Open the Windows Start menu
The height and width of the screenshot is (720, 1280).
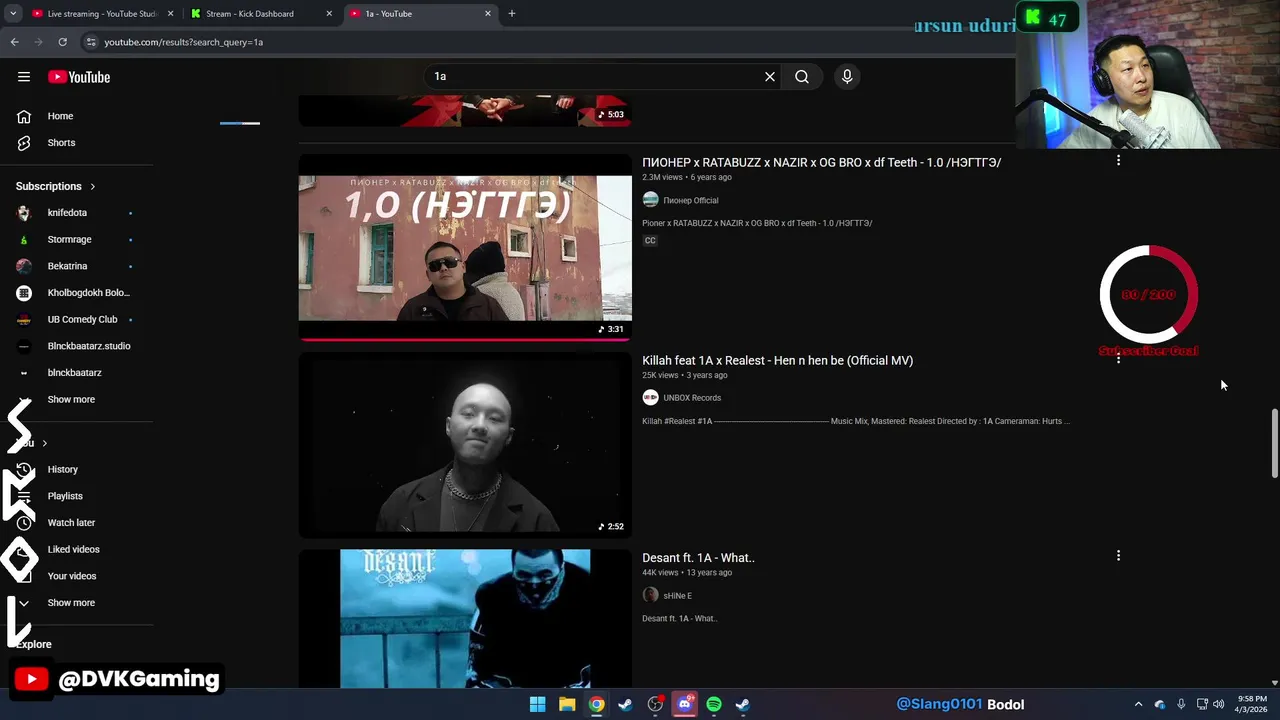coord(537,705)
